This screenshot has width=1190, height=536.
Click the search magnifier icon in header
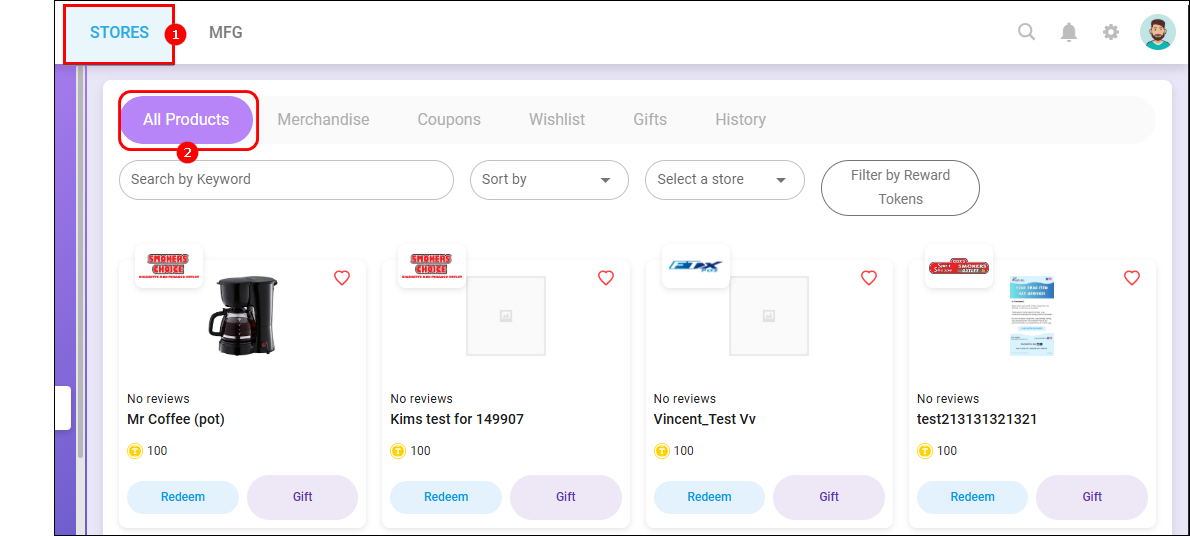pyautogui.click(x=1026, y=32)
